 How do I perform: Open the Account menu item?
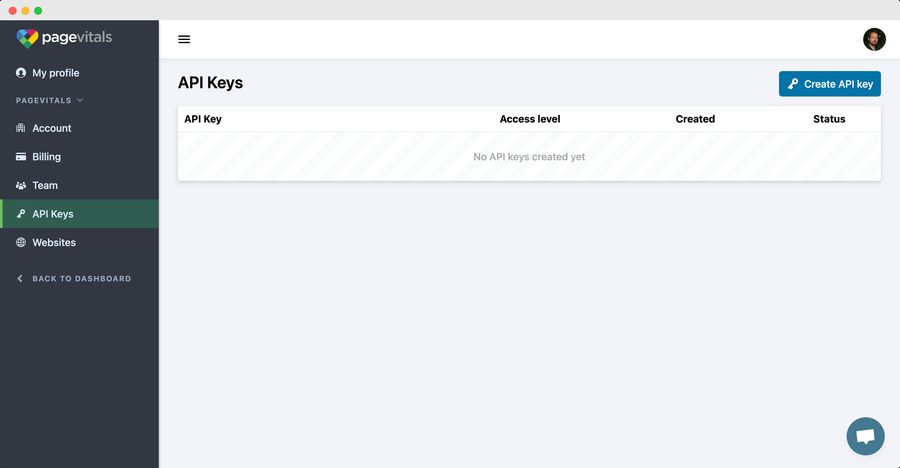point(52,128)
